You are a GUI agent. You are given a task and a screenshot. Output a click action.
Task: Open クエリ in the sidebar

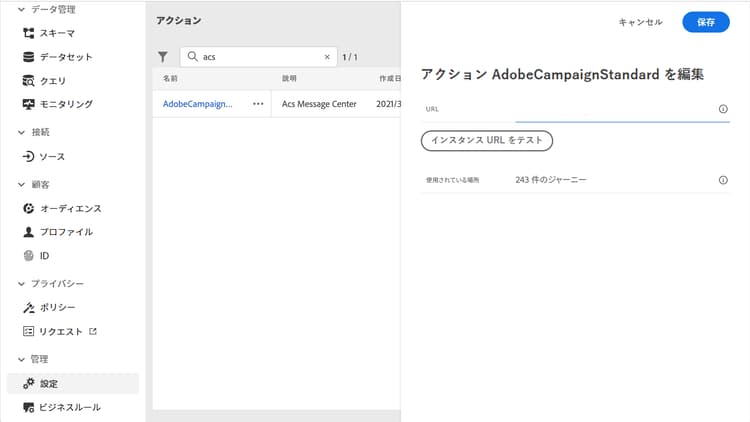coord(52,80)
